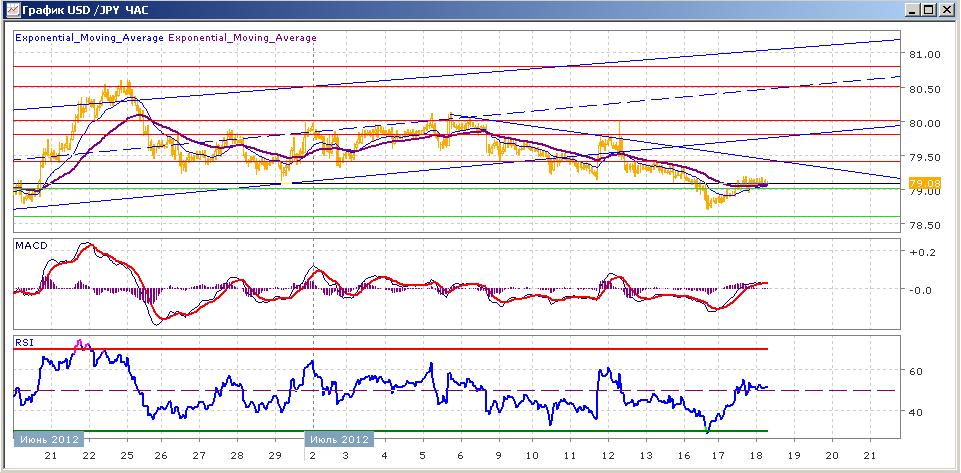
Task: Click the RSI indicator panel label
Action: (x=24, y=343)
